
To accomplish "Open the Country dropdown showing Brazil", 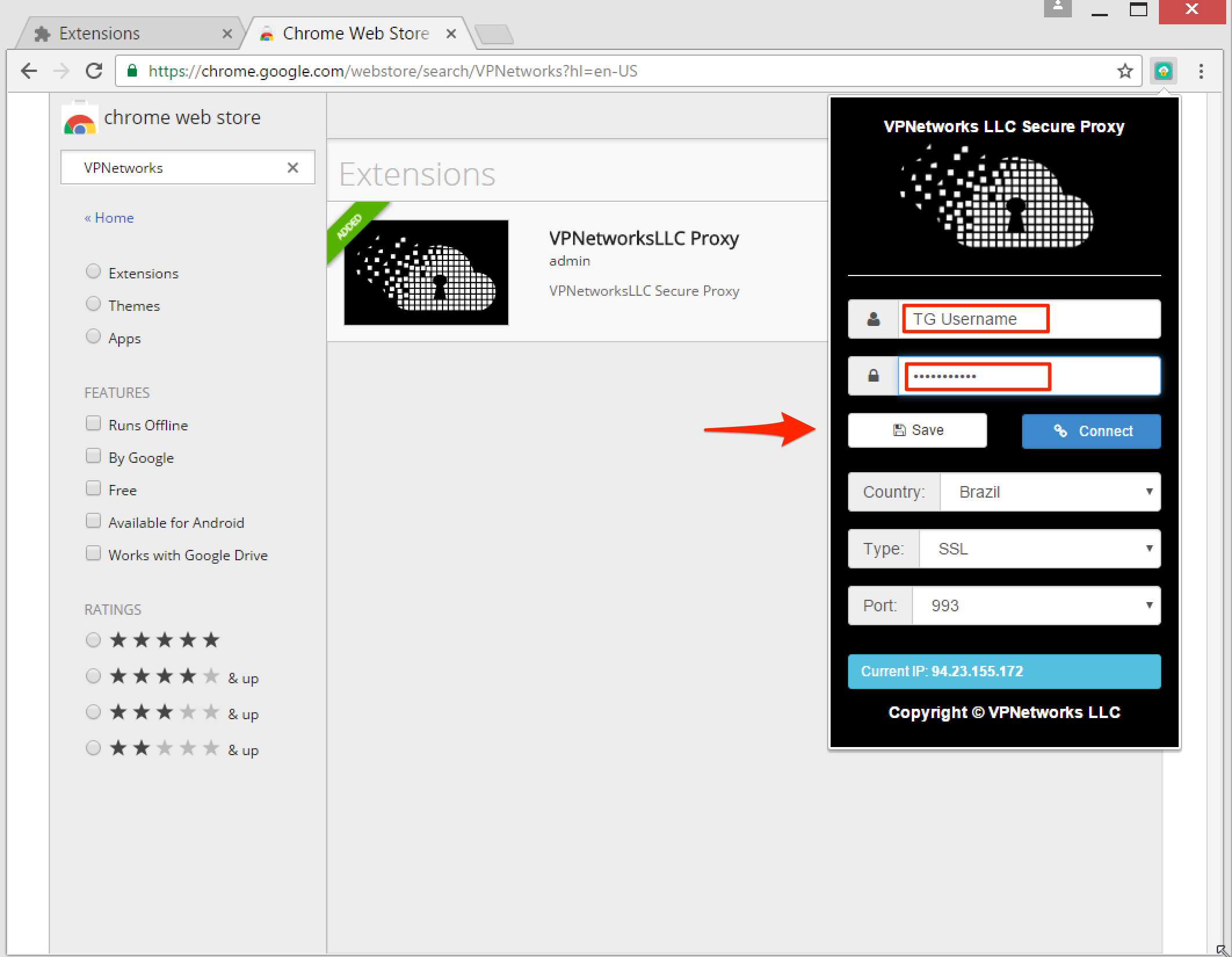I will 1050,492.
